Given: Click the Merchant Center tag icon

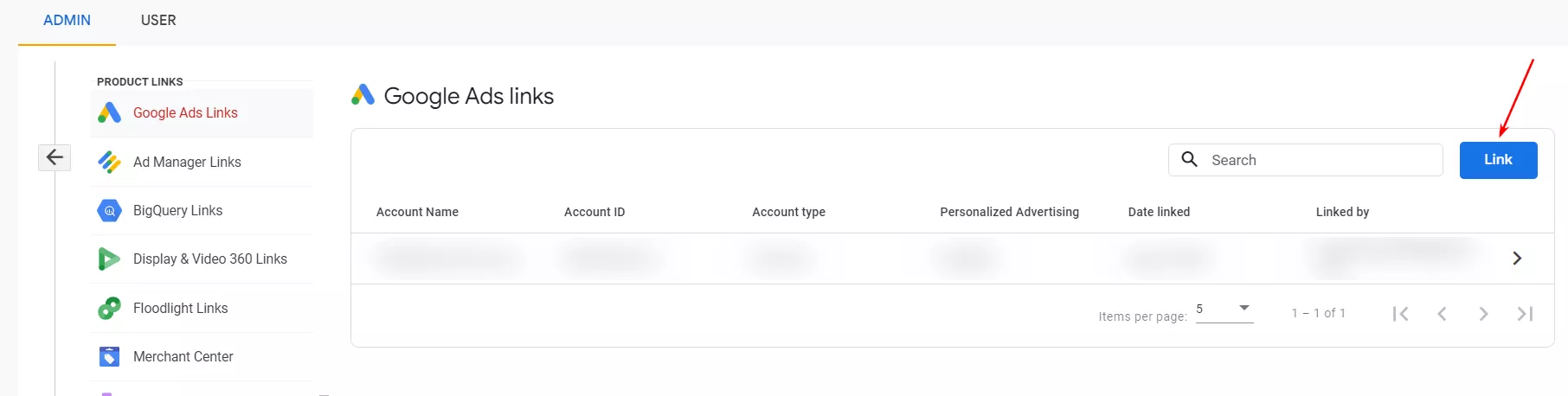Looking at the screenshot, I should coord(109,356).
